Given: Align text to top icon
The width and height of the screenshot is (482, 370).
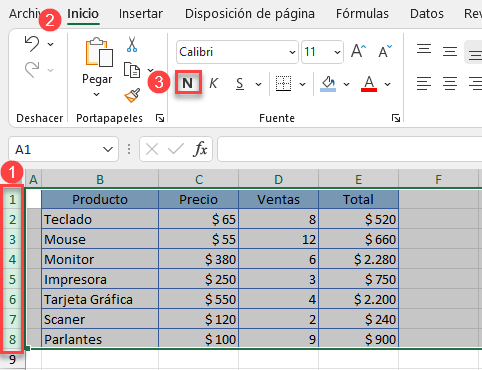Looking at the screenshot, I should tap(424, 49).
